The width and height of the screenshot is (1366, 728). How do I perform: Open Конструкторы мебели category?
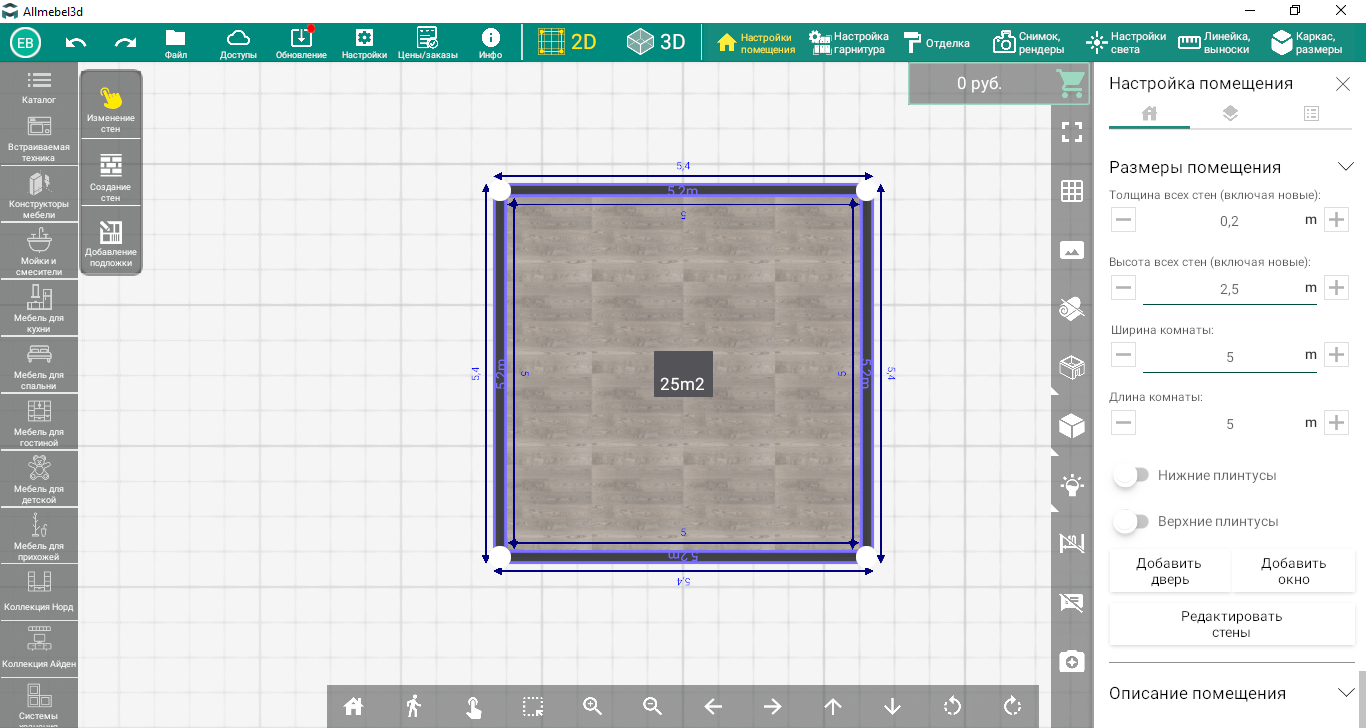point(39,196)
